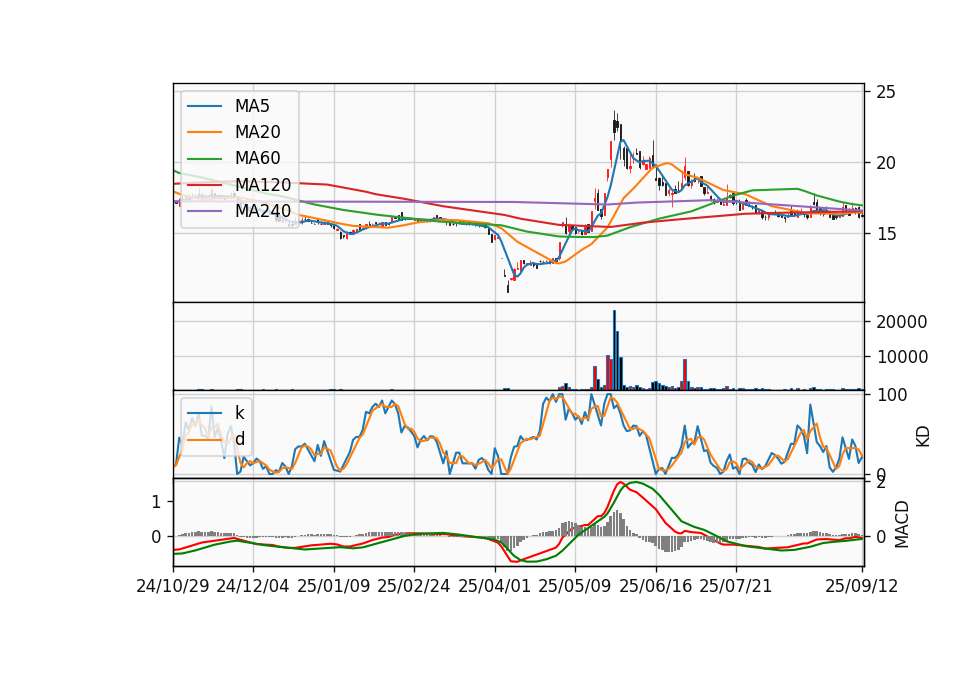Click the 25/07/21 date axis label

point(735,586)
